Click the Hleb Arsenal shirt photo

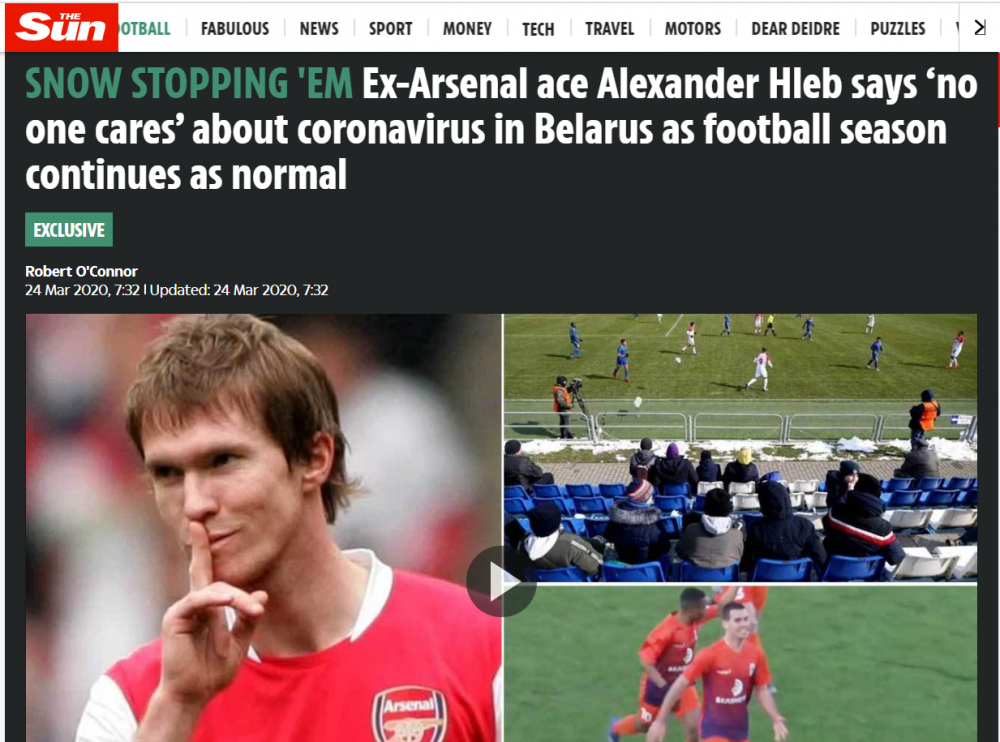[x=263, y=528]
